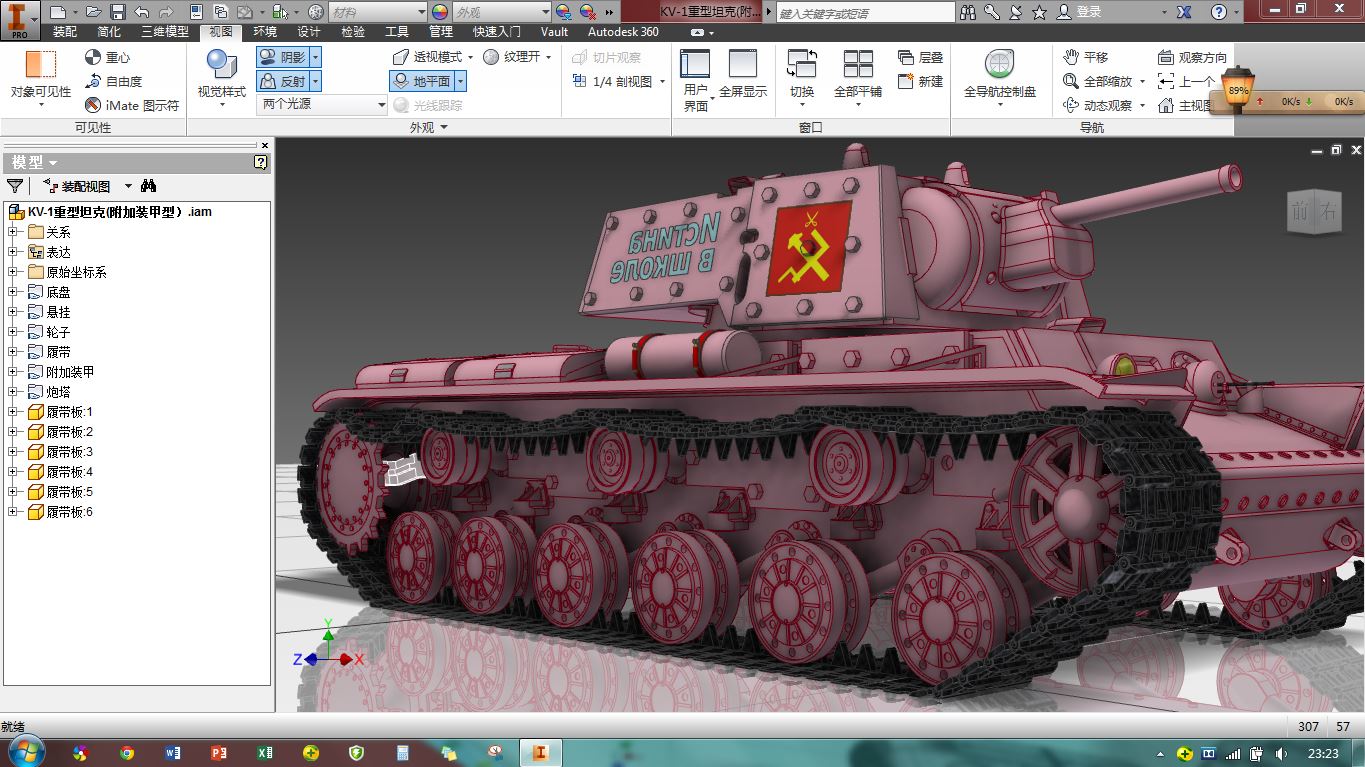The image size is (1365, 767).
Task: Click the binoculars find icon in model browser
Action: pyautogui.click(x=149, y=186)
